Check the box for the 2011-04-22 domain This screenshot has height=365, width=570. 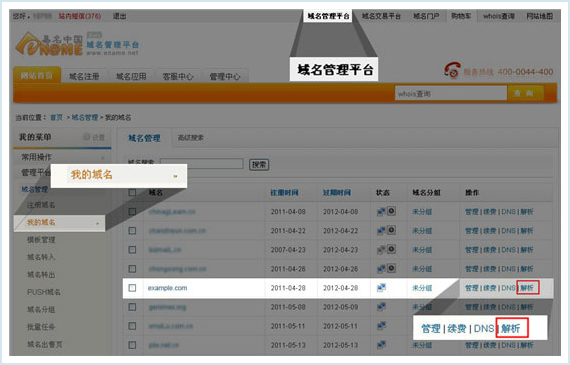(132, 230)
